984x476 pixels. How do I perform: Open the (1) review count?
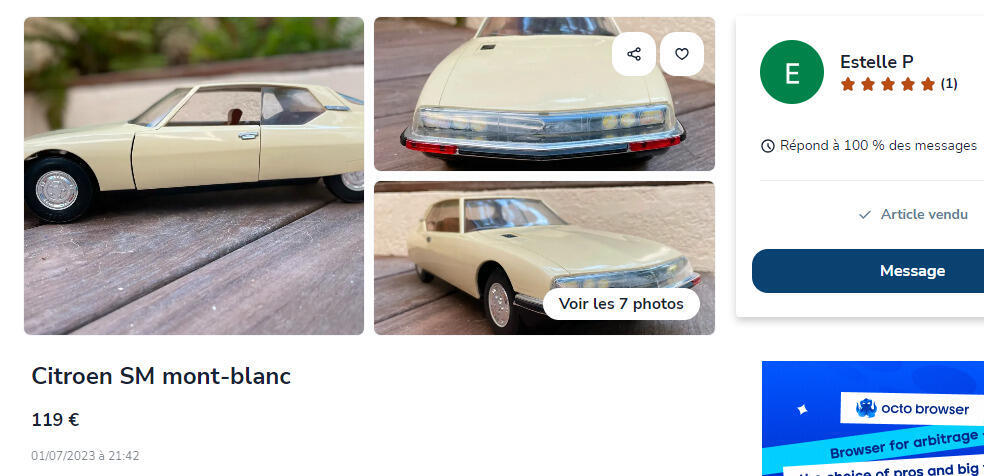[x=949, y=84]
